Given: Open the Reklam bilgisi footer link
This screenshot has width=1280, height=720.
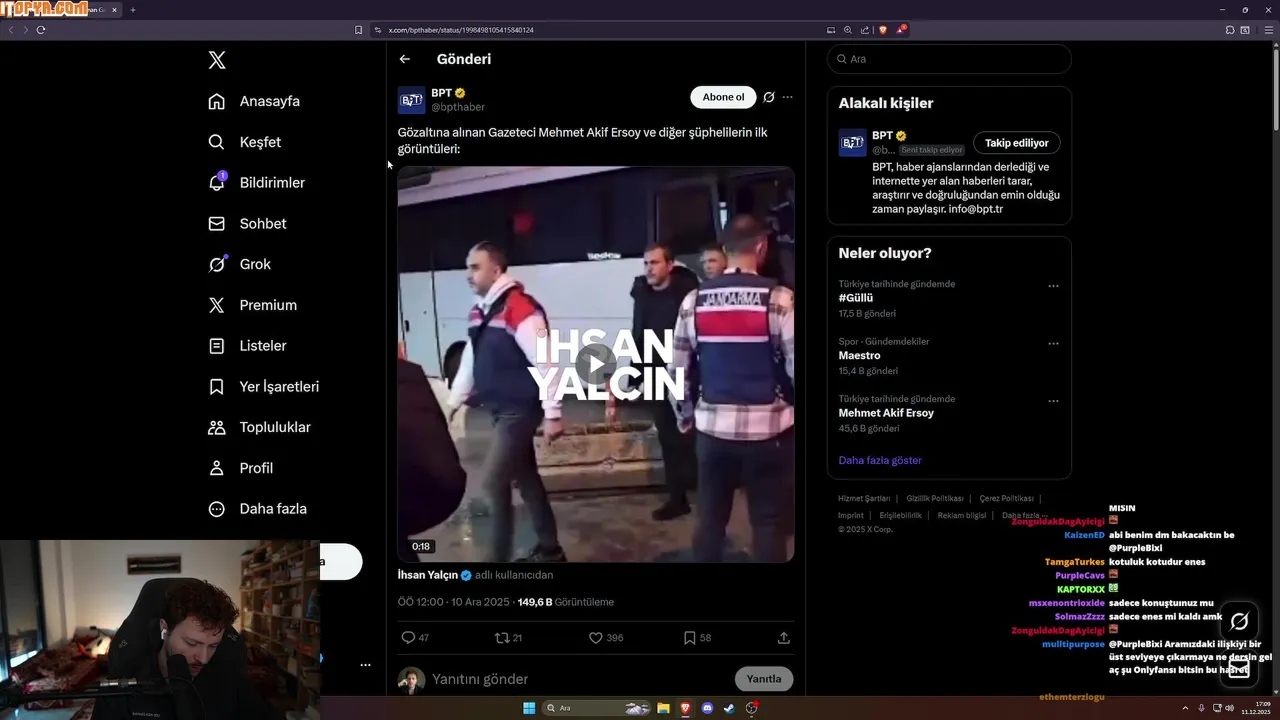Looking at the screenshot, I should pos(962,516).
